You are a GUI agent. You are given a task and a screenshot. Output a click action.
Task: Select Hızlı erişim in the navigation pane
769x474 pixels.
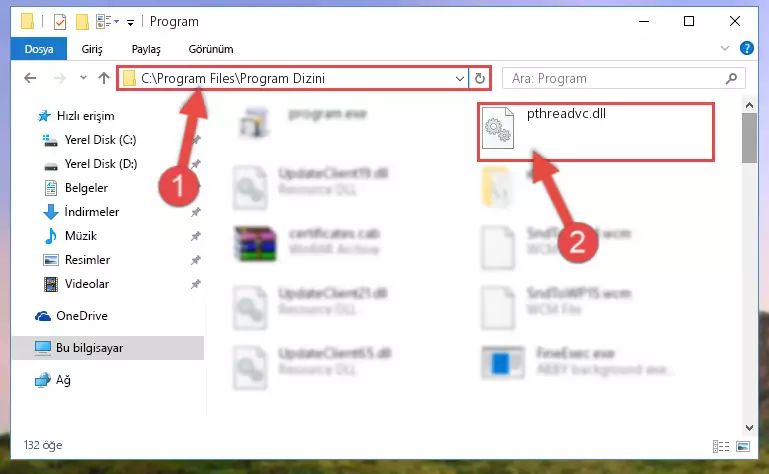pyautogui.click(x=85, y=116)
